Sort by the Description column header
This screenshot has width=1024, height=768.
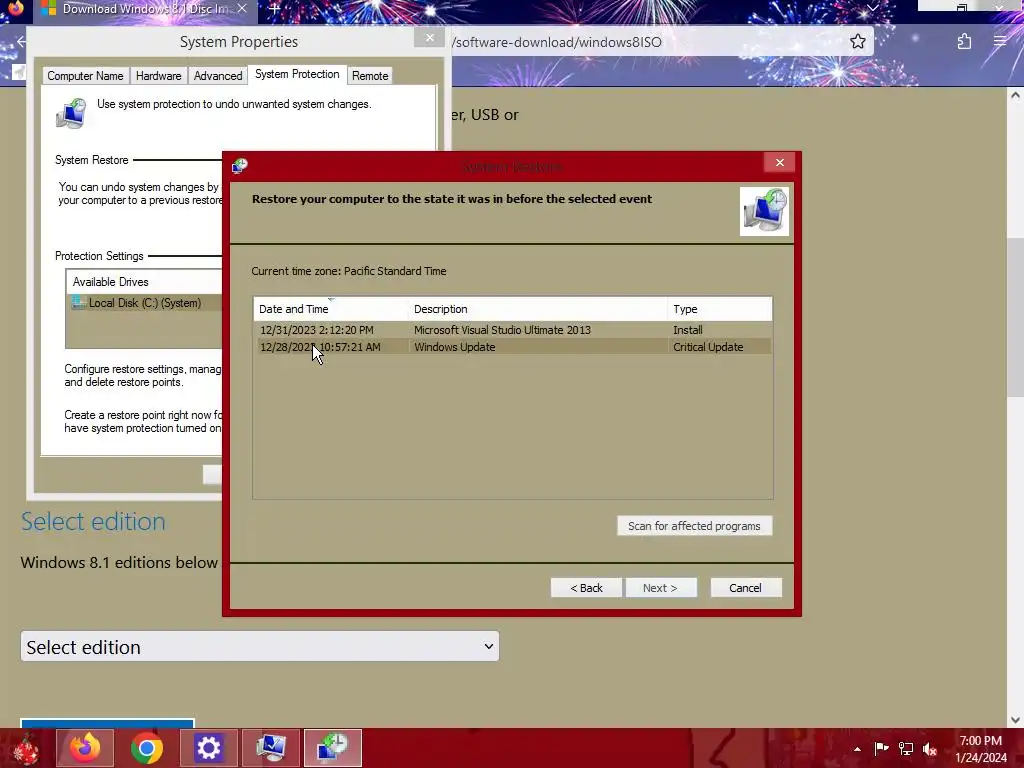coord(538,309)
